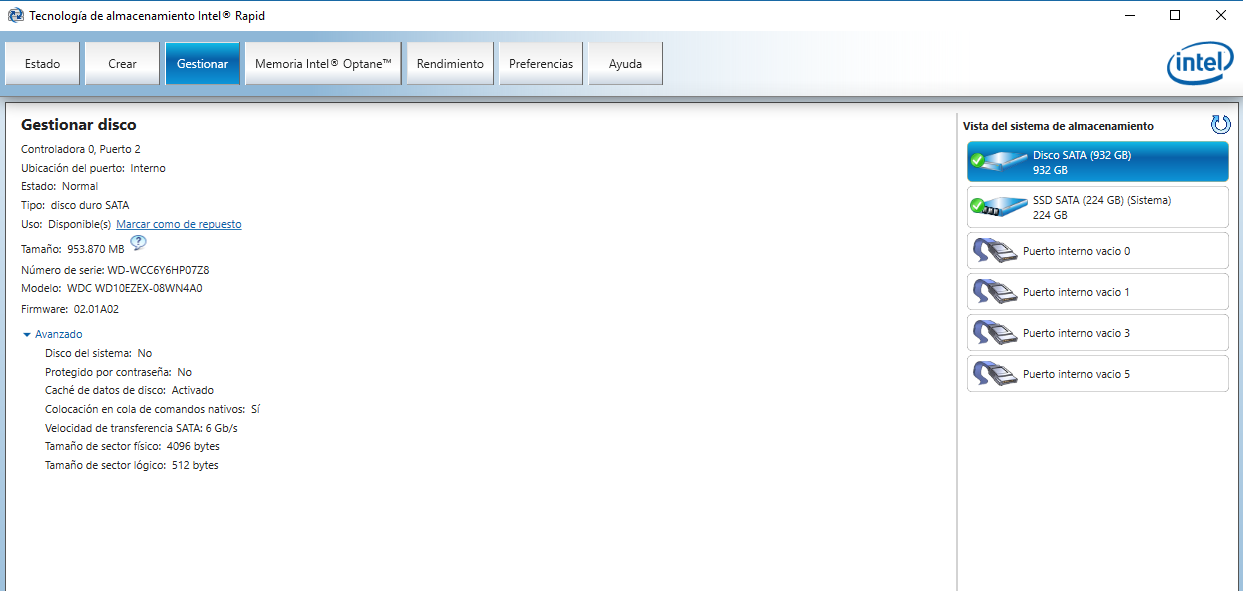1243x591 pixels.
Task: Click Colocación en cola de comandos nativos line
Action: [x=152, y=409]
